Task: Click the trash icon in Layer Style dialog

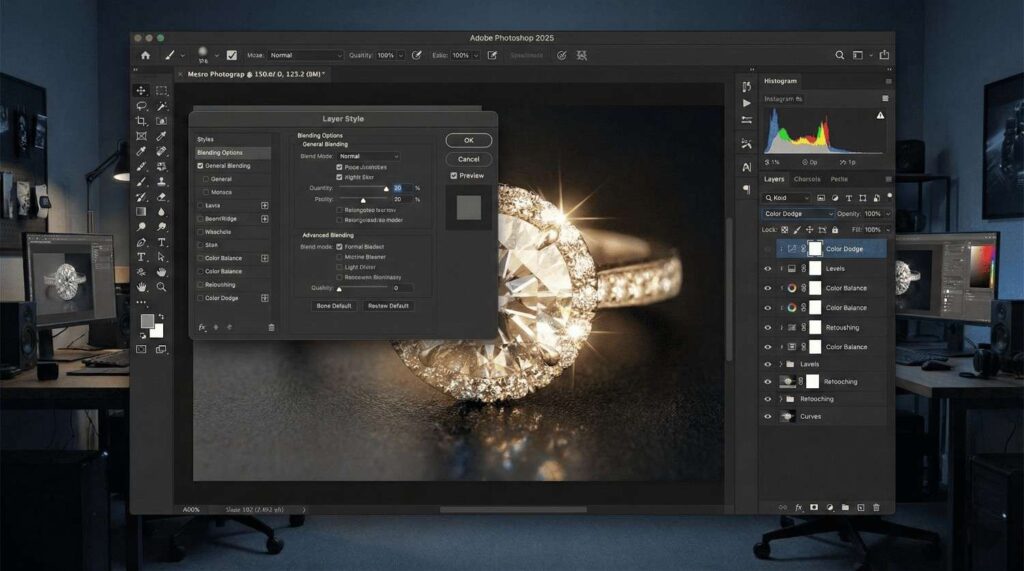Action: point(271,327)
